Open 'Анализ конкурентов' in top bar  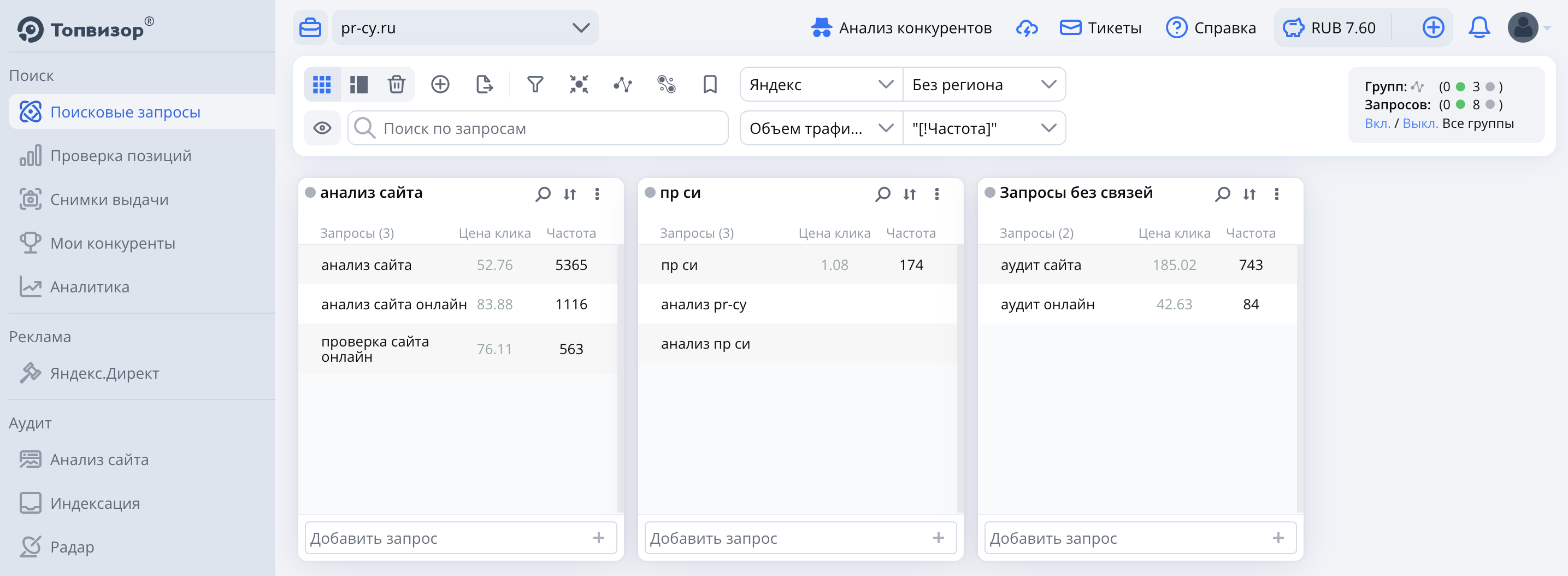point(901,28)
